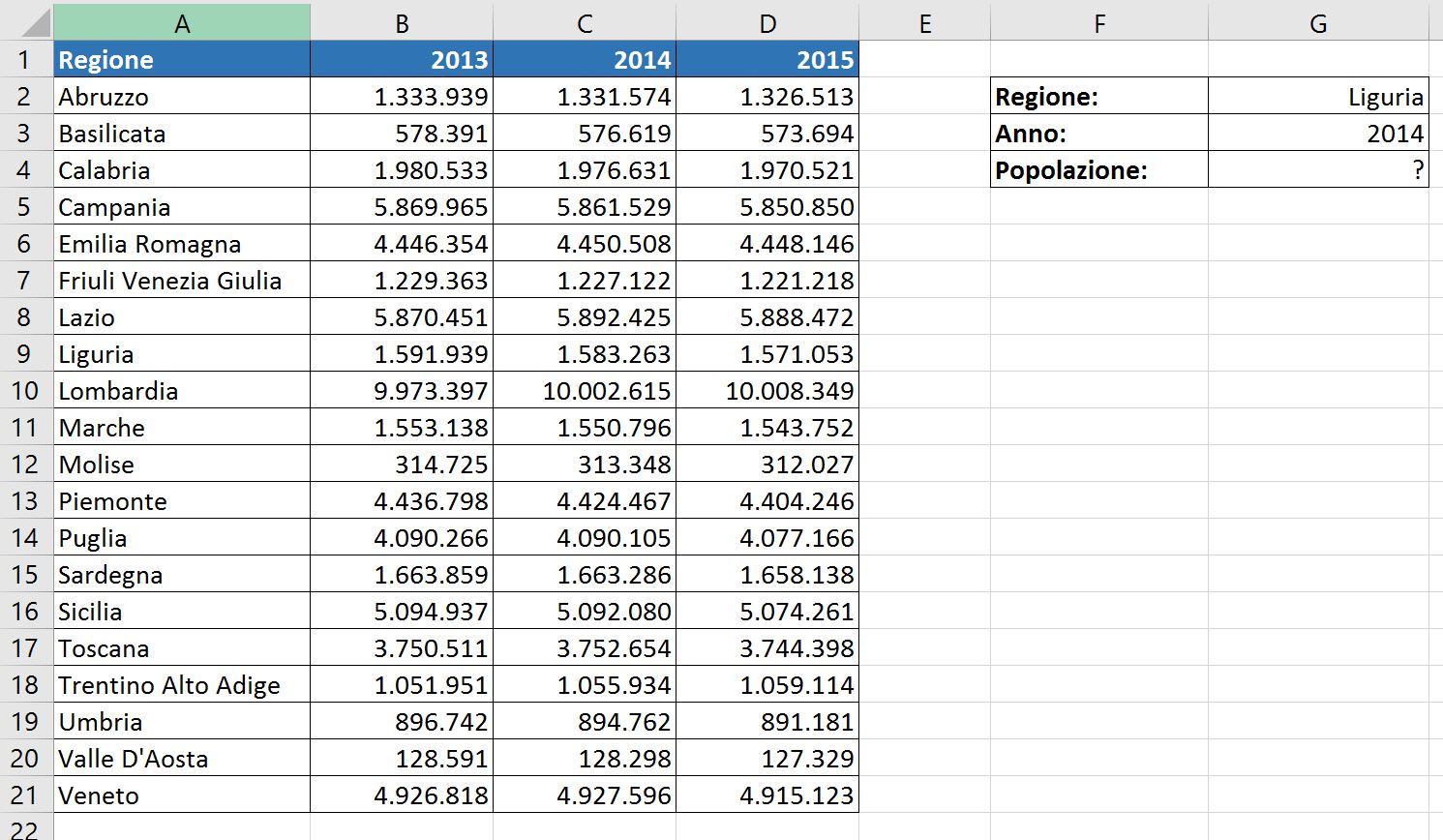This screenshot has height=840, width=1443.
Task: Click value 314.725 for Molise 2013
Action: point(402,465)
